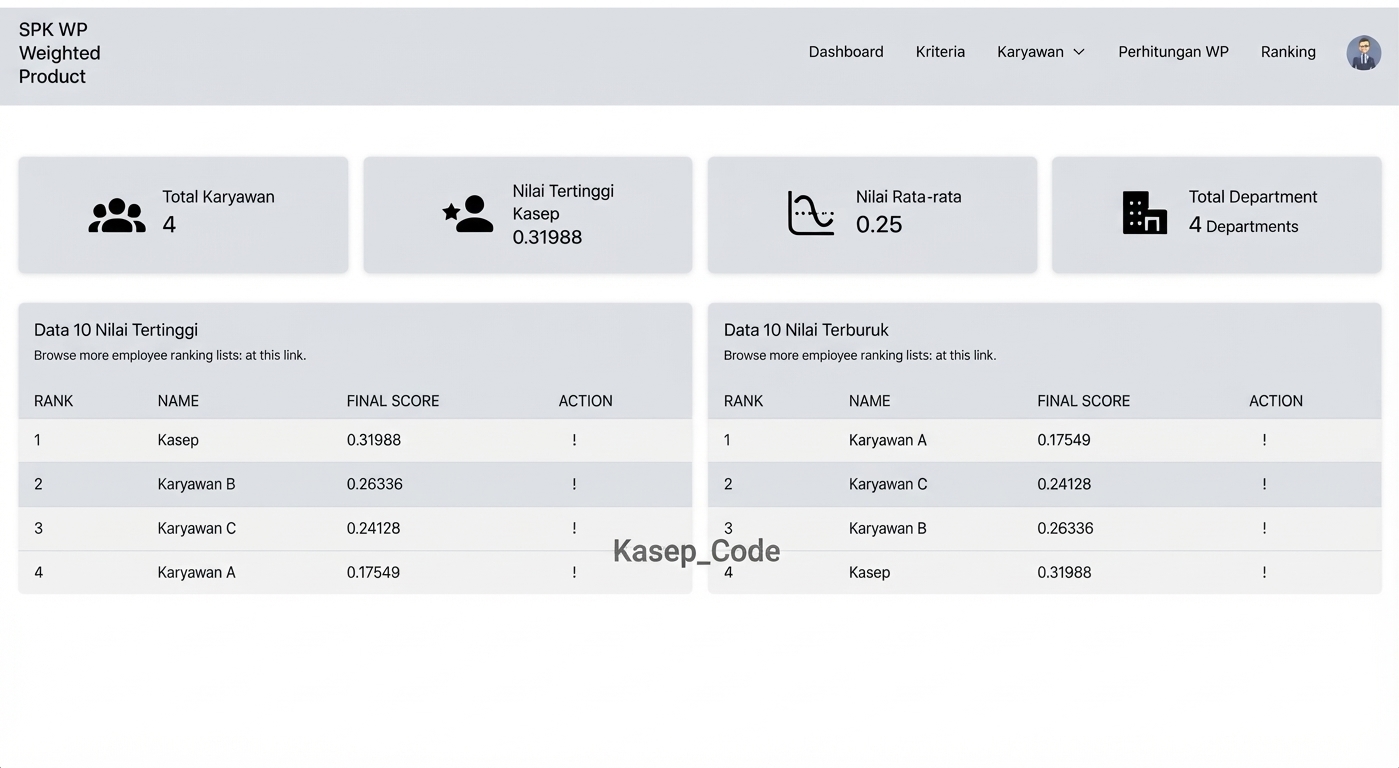Open the Kriteria menu item

pyautogui.click(x=940, y=52)
